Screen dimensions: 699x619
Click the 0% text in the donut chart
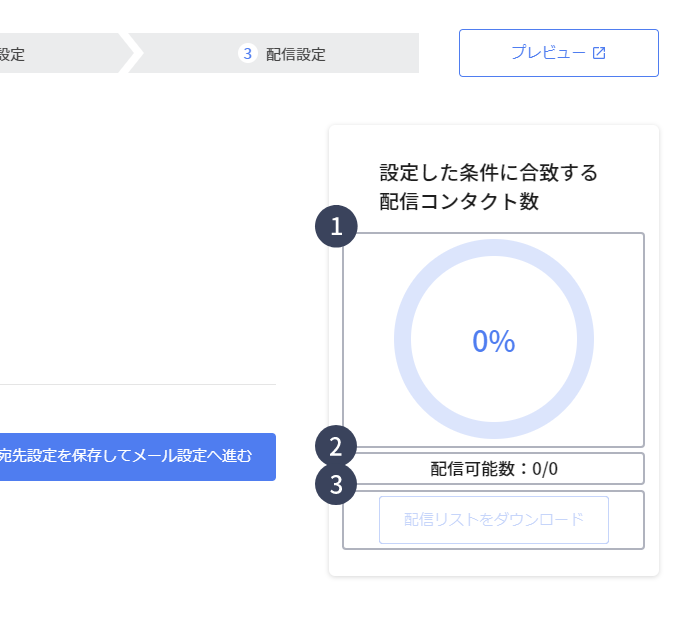(x=493, y=341)
